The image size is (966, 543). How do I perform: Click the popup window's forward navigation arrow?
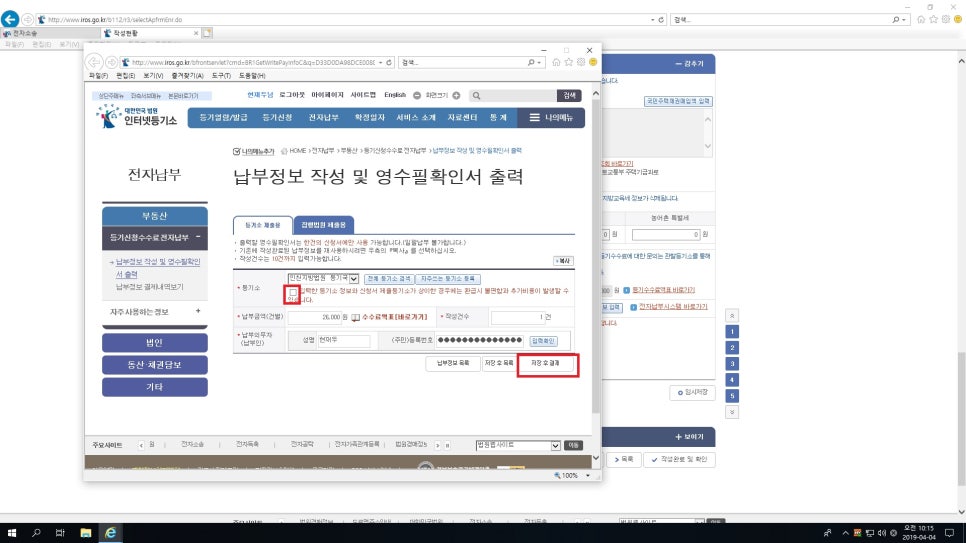pyautogui.click(x=112, y=62)
